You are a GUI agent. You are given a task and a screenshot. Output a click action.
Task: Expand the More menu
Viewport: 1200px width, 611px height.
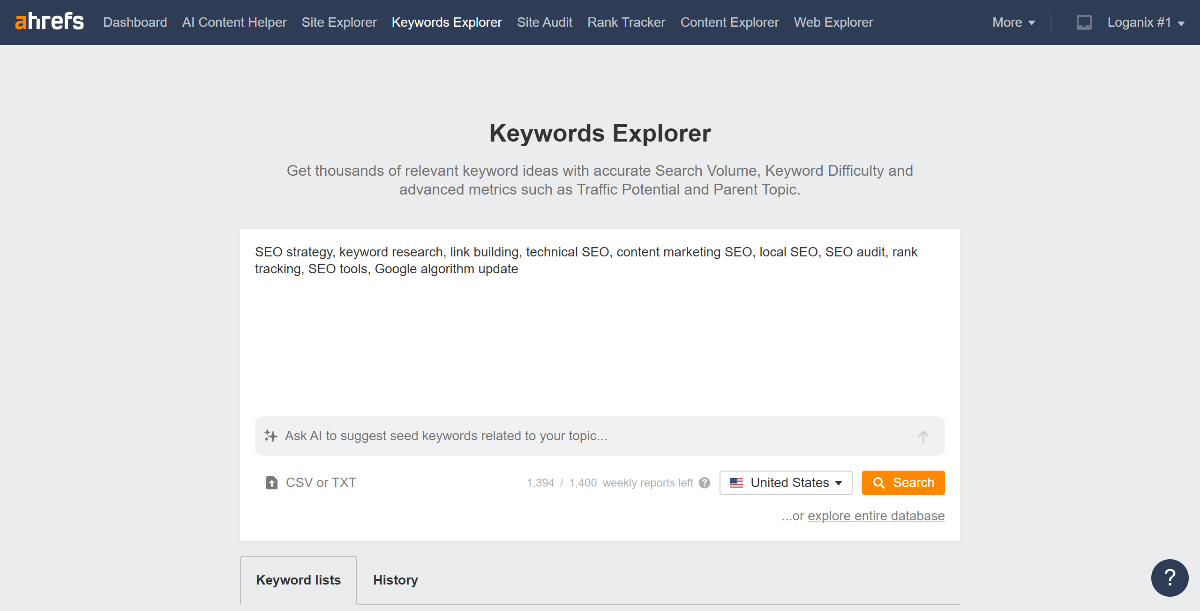[1014, 22]
